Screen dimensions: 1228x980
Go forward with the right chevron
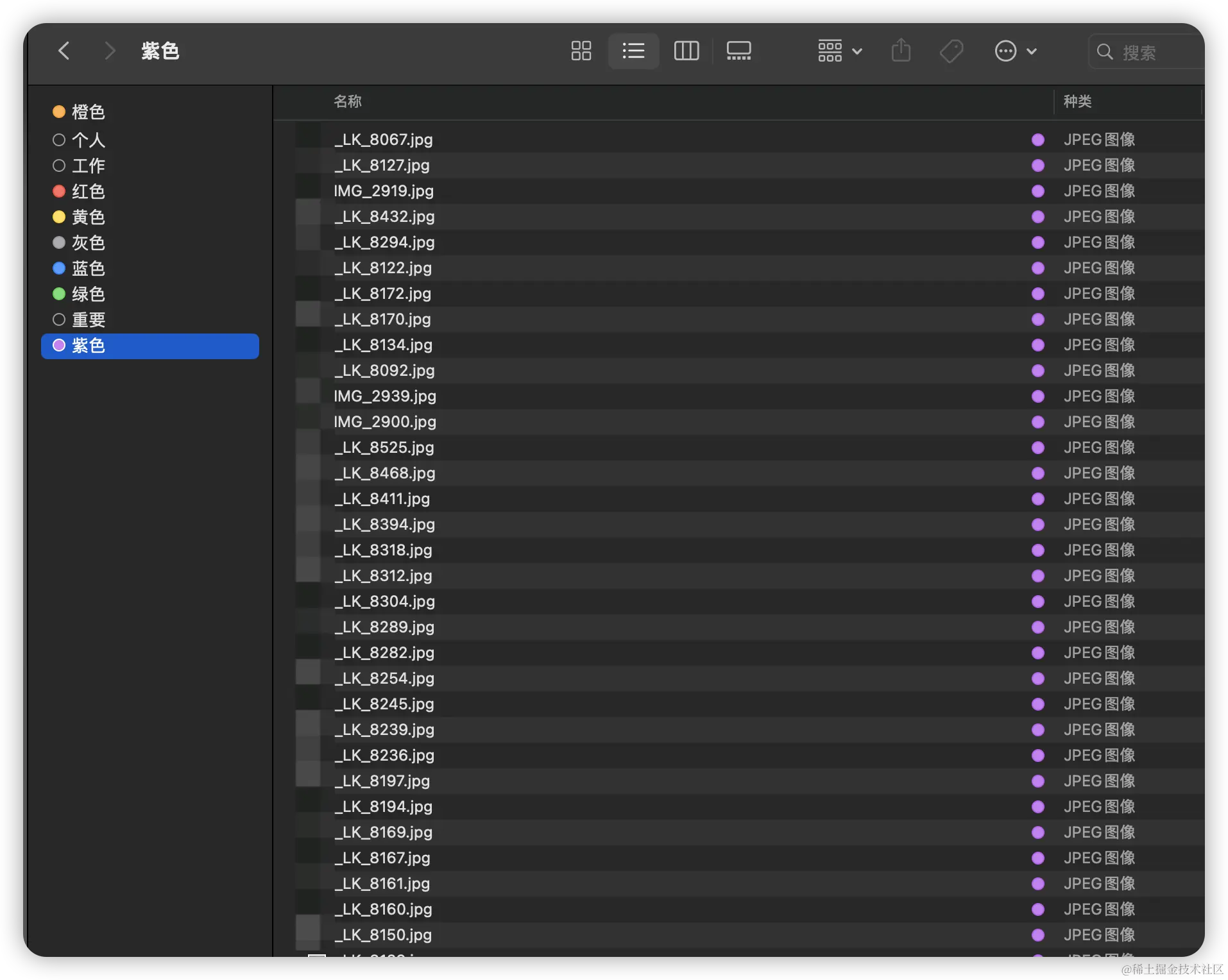(110, 51)
